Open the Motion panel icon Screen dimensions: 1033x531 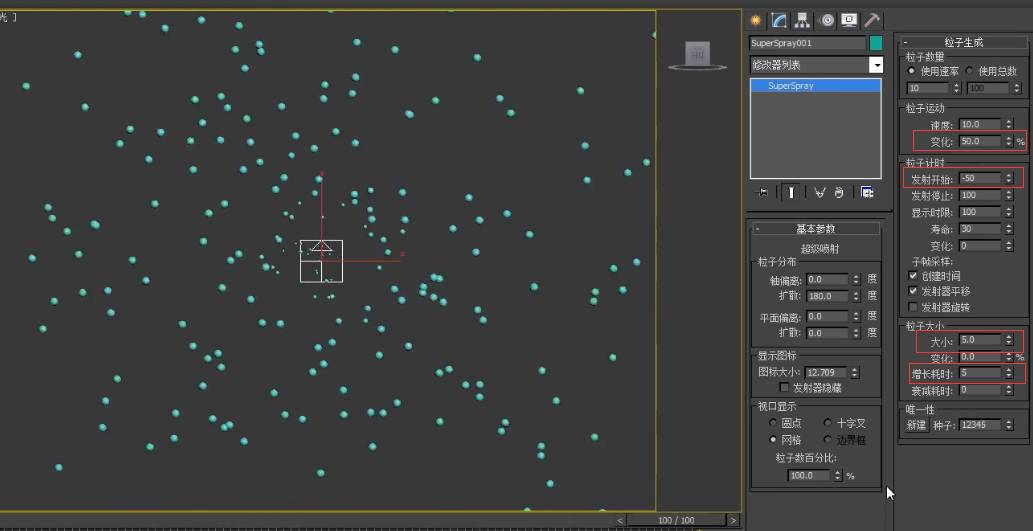827,20
